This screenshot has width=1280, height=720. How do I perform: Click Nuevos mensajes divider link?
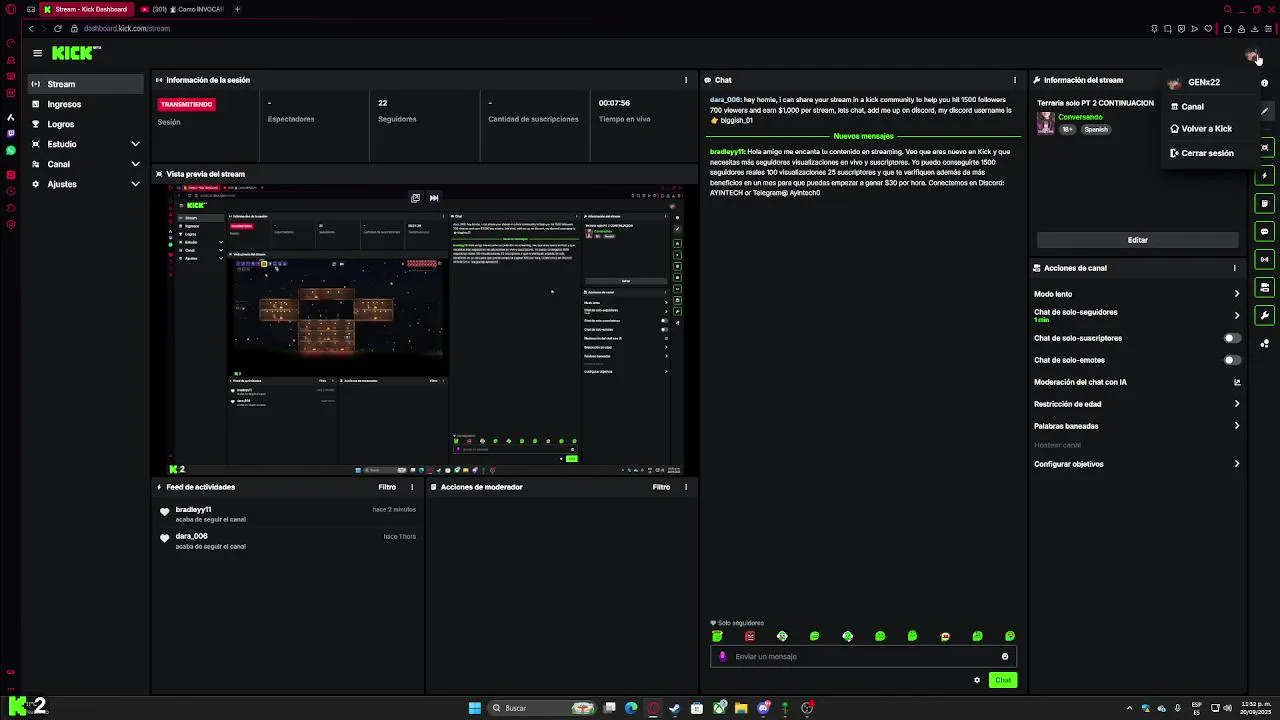pos(863,136)
